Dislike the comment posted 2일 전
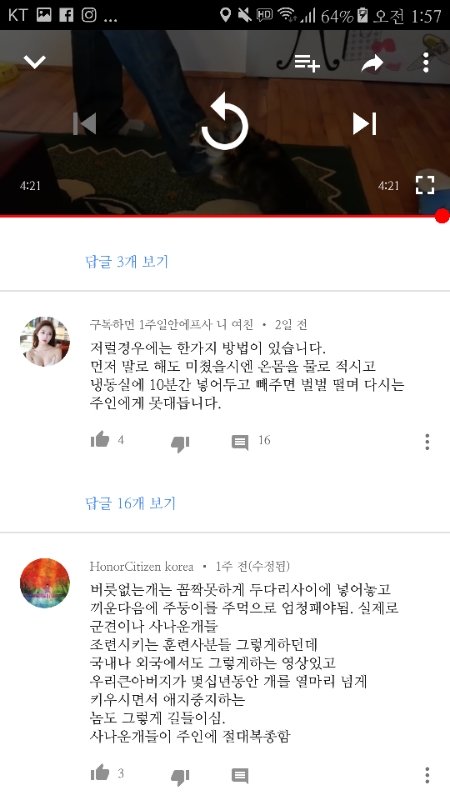This screenshot has width=450, height=800. pos(180,443)
